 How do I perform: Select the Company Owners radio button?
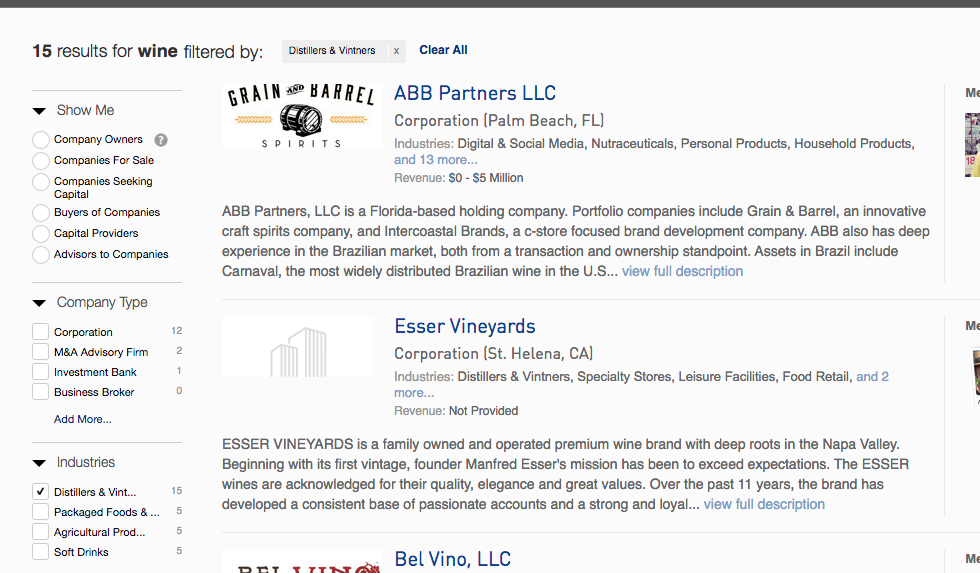41,140
